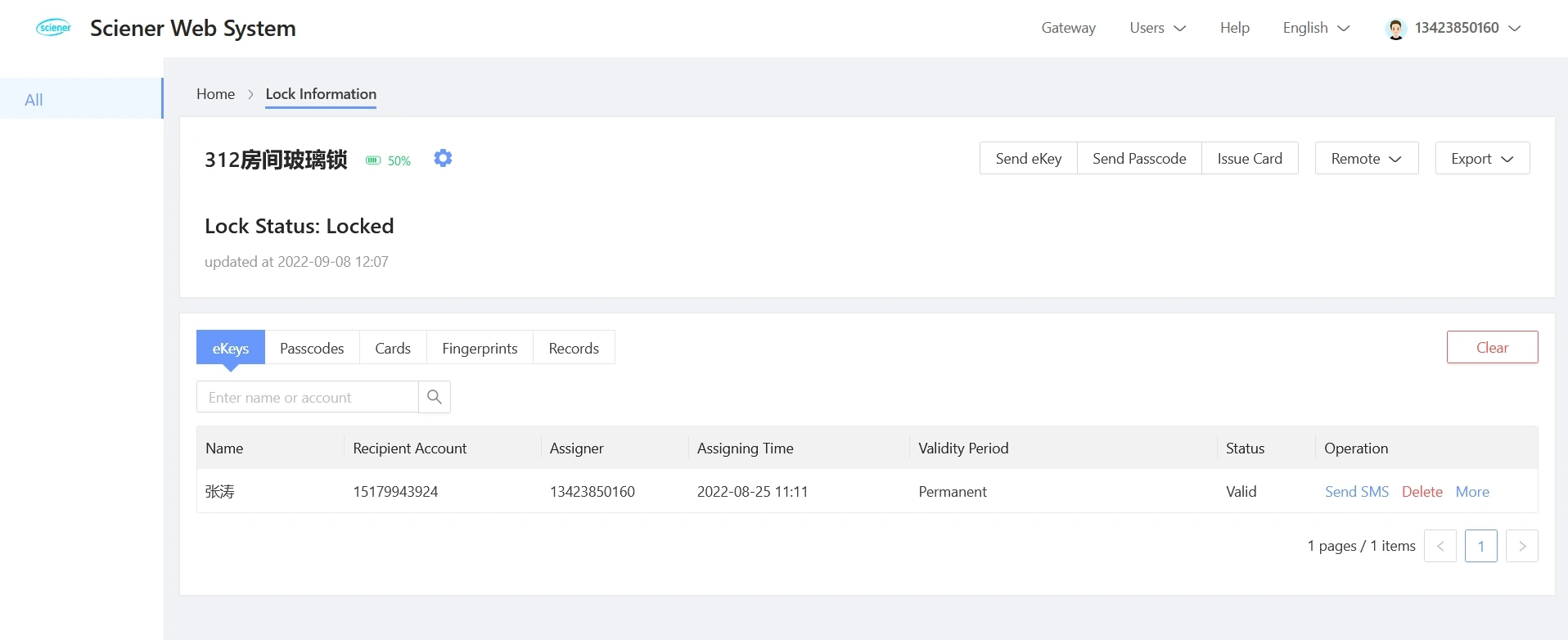Click the red Clear button
This screenshot has width=1568, height=640.
coord(1492,347)
